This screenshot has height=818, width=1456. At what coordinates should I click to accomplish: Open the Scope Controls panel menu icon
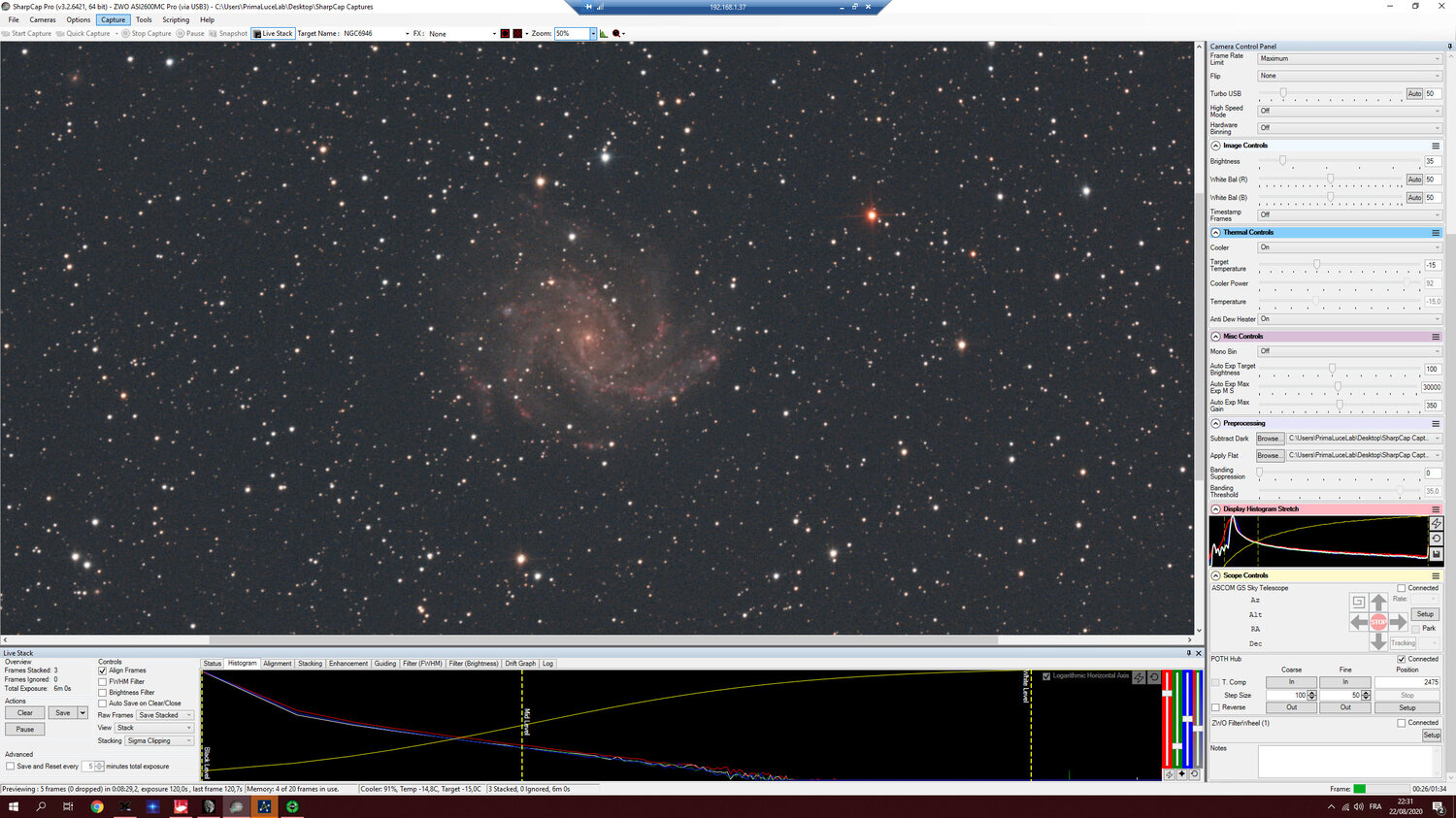coord(1436,575)
